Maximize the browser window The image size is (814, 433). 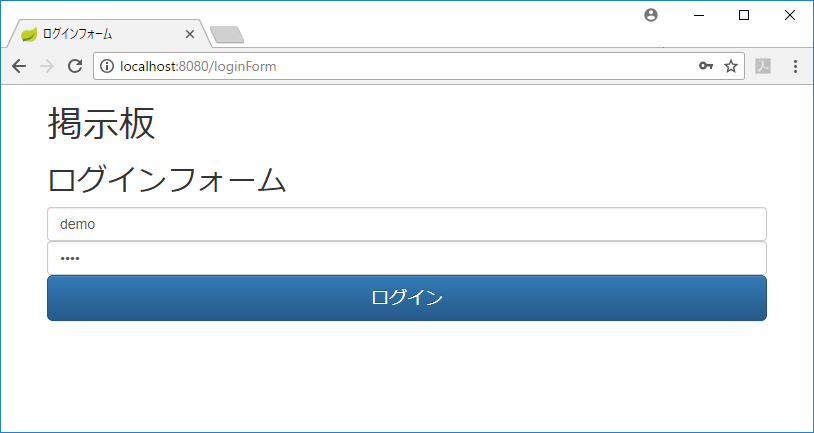pyautogui.click(x=744, y=16)
